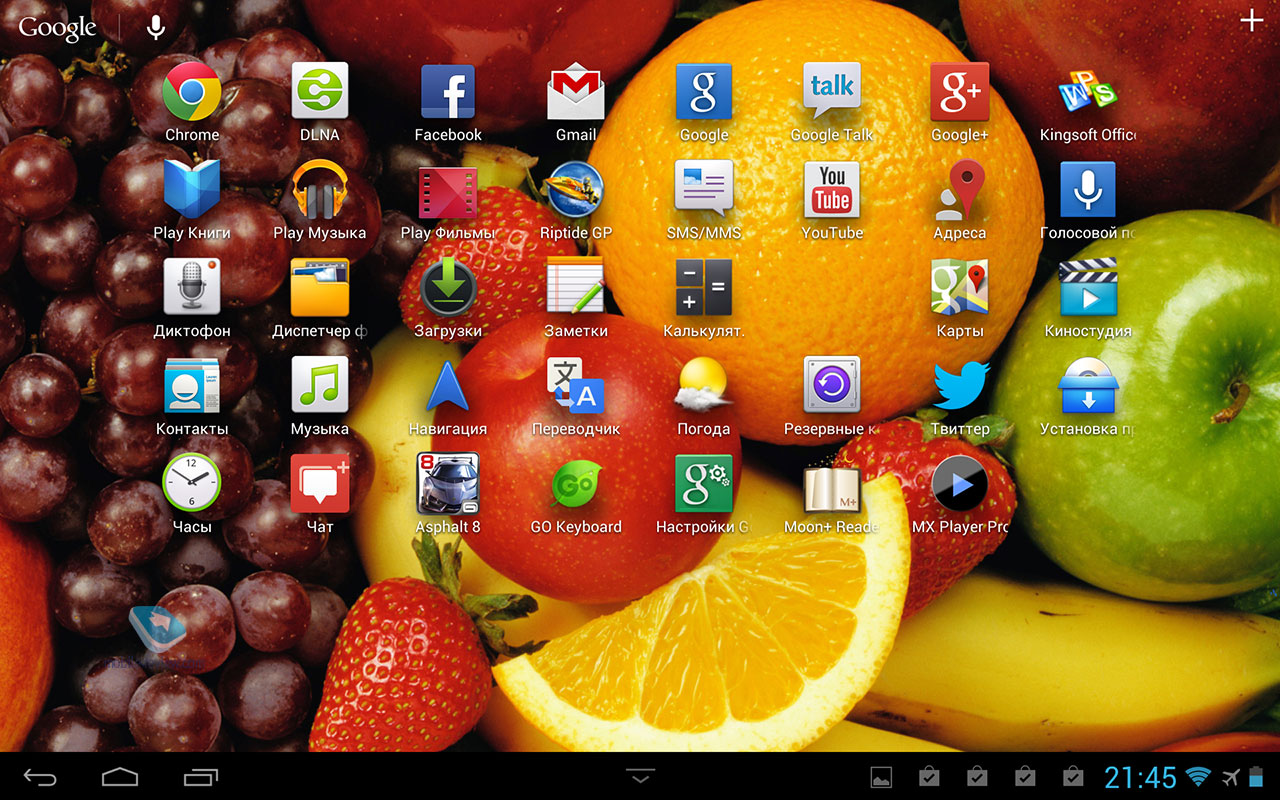Open the Контакты contacts app
This screenshot has height=800, width=1280.
192,386
